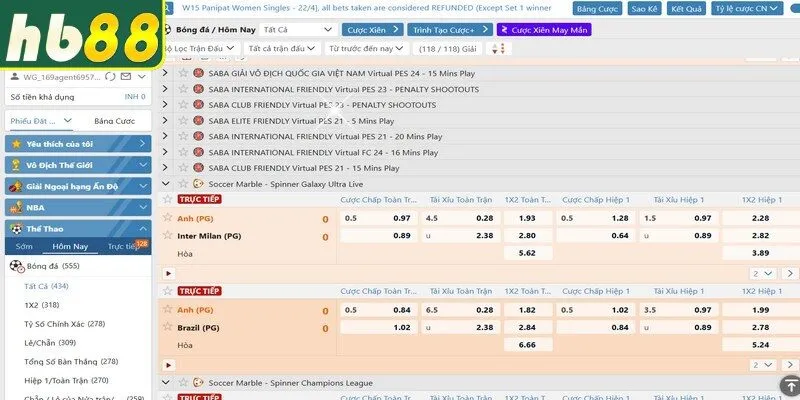Viewport: 800px width, 400px height.
Task: Click the refresh icon next to username
Action: click(110, 77)
